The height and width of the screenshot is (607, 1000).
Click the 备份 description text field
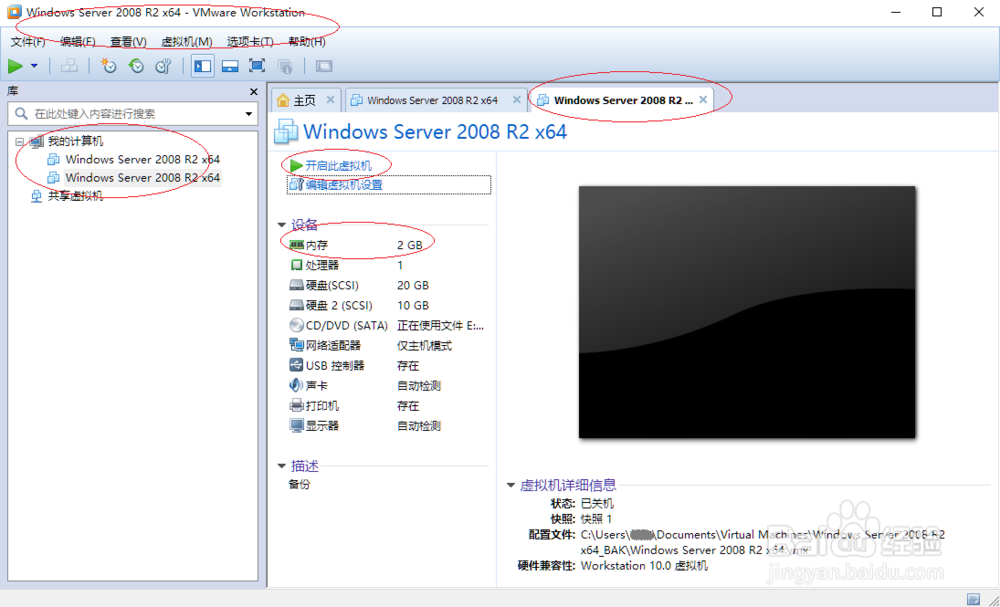(299, 485)
